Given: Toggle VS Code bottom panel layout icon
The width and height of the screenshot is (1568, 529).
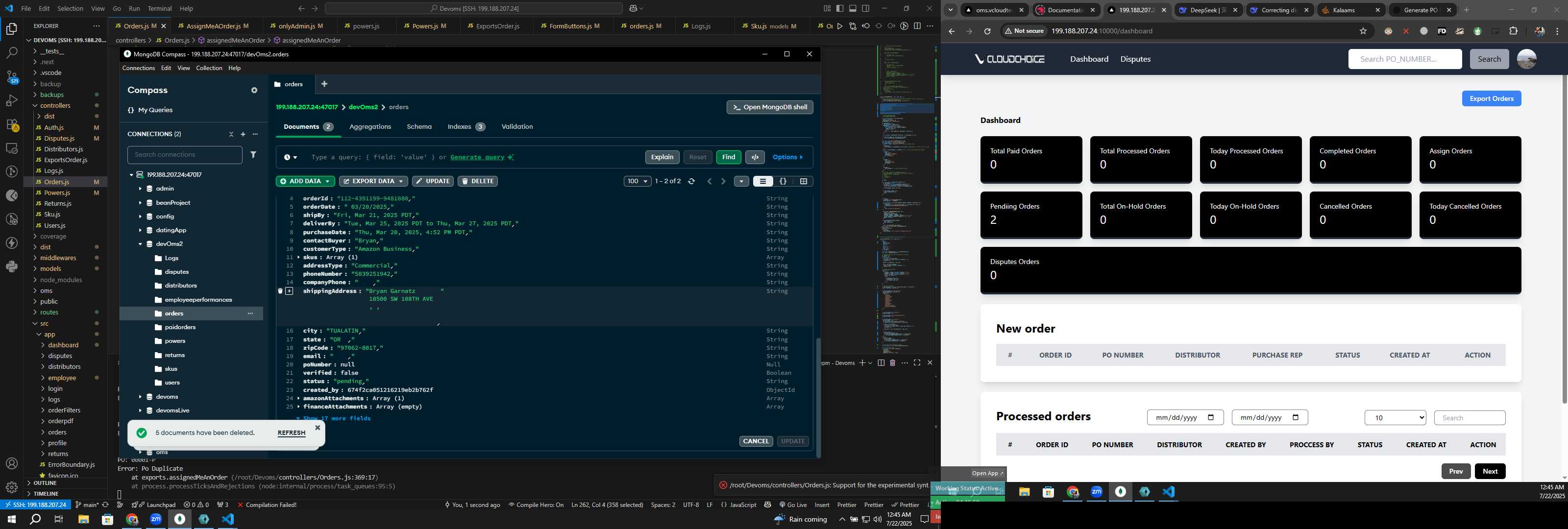Looking at the screenshot, I should [x=853, y=8].
